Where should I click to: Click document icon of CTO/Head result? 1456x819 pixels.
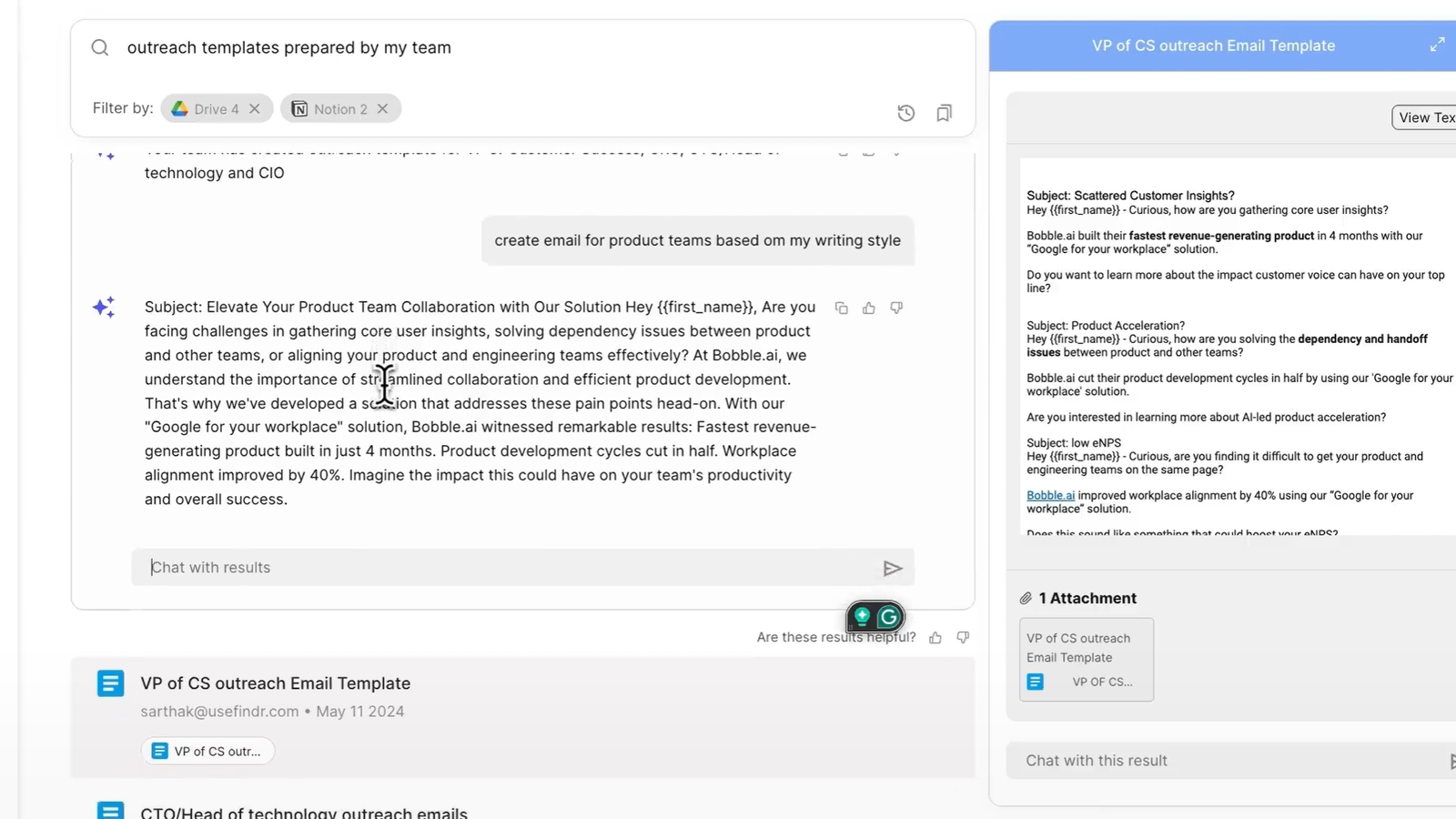110,810
